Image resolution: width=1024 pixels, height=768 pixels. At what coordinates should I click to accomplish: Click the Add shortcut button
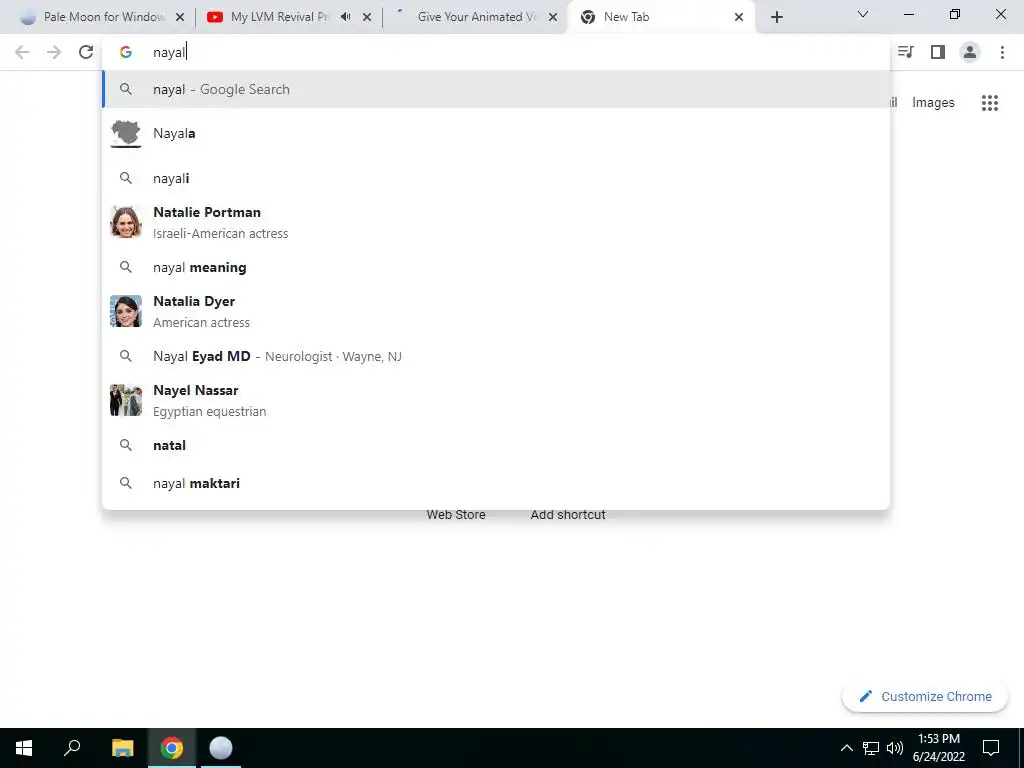pos(568,515)
